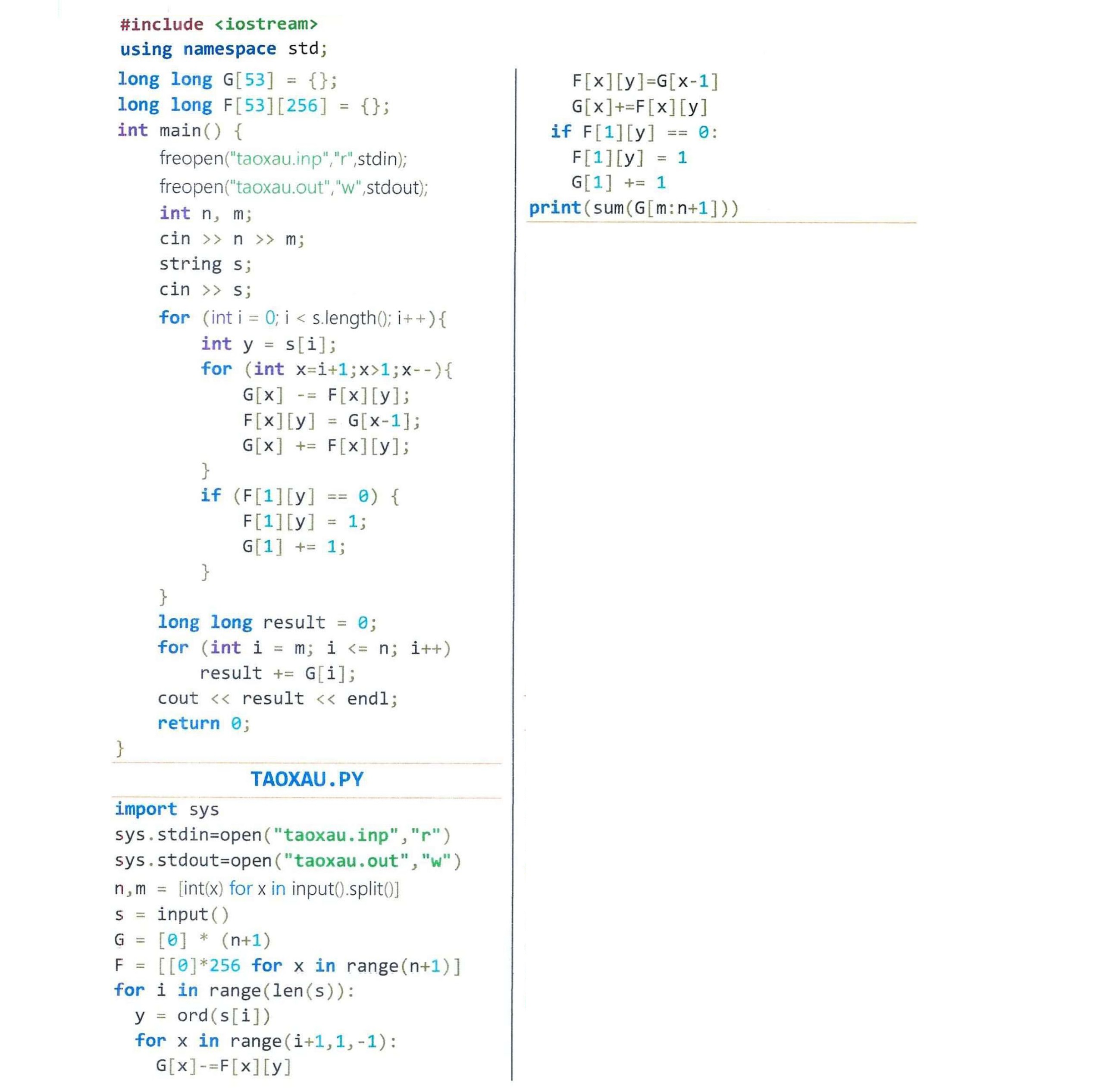Viewport: 1099px width, 1092px height.
Task: Select the 'for i in range(len(s)):' line
Action: [x=235, y=991]
